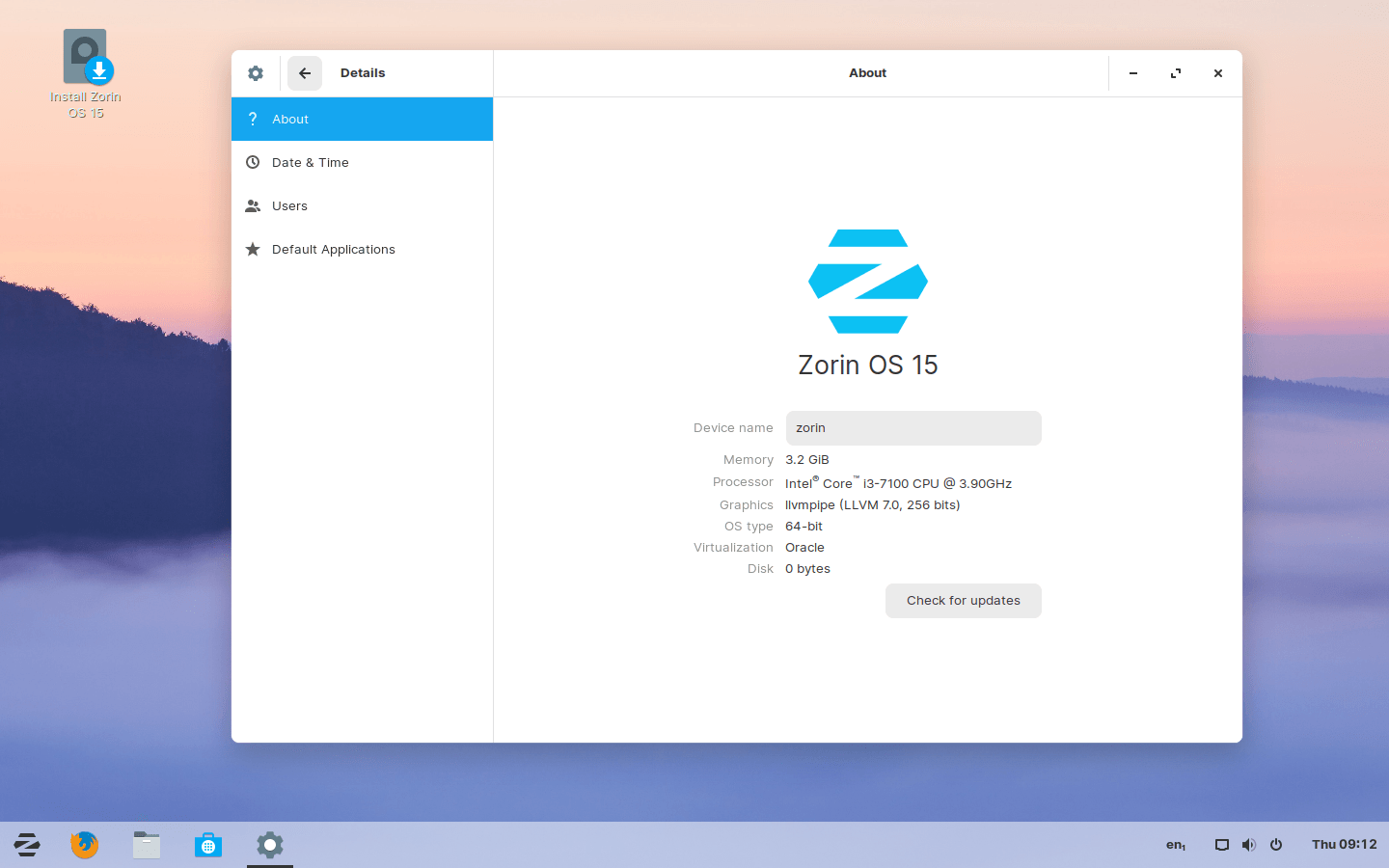The image size is (1389, 868).
Task: Click the star icon beside Default Applications
Action: 253,249
